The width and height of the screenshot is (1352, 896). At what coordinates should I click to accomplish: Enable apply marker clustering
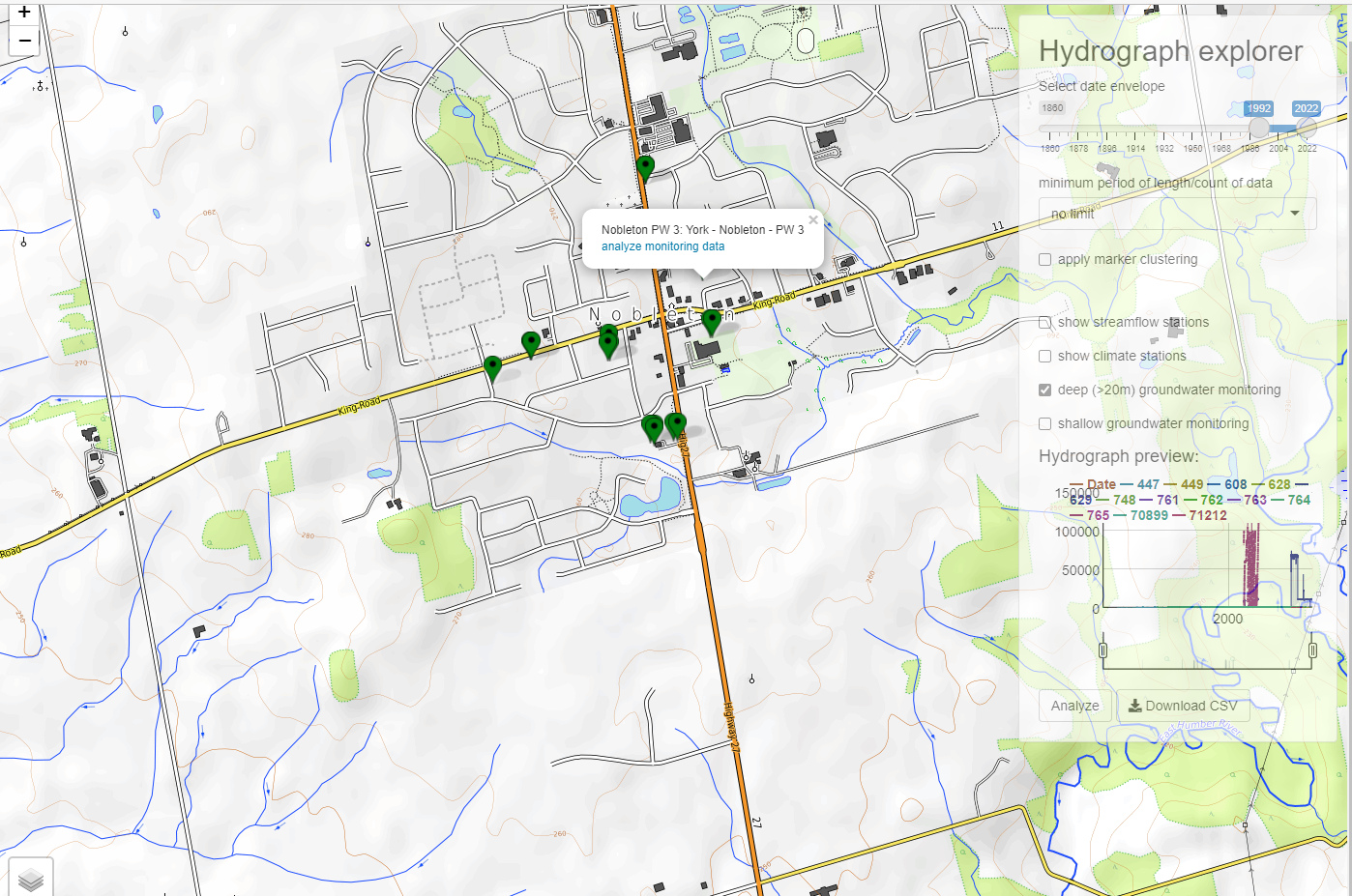pyautogui.click(x=1045, y=260)
